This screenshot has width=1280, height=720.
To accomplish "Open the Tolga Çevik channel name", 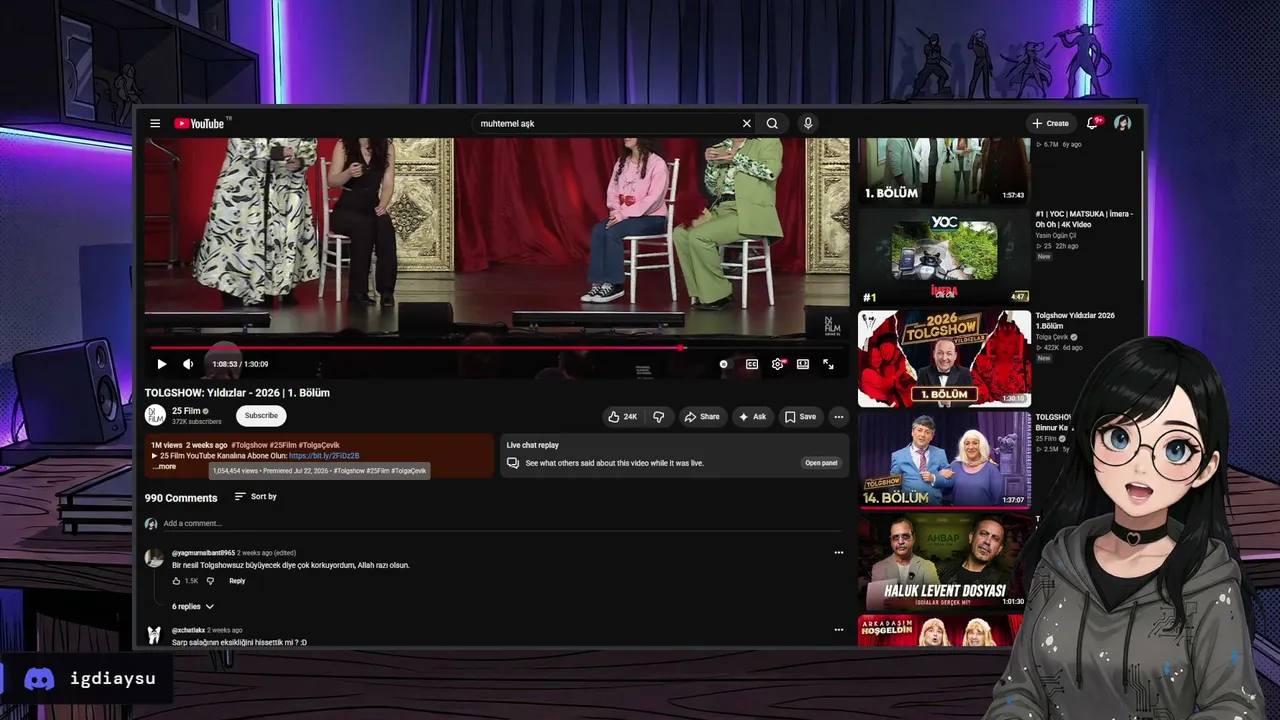I will [1053, 337].
